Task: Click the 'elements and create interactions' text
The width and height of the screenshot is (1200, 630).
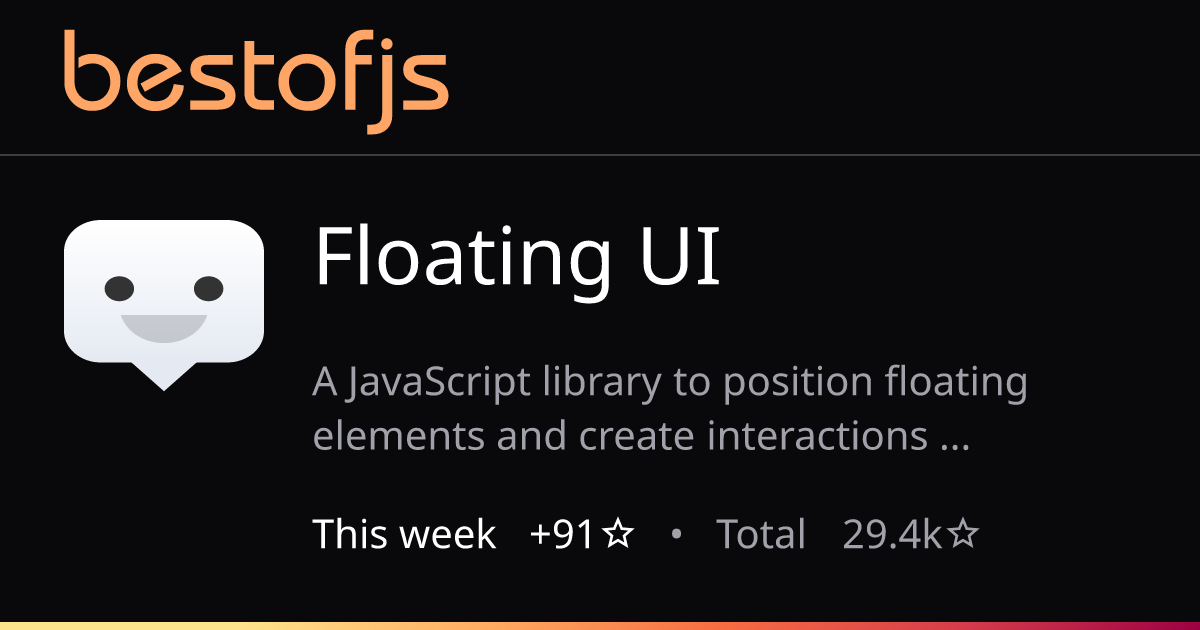Action: coord(620,436)
